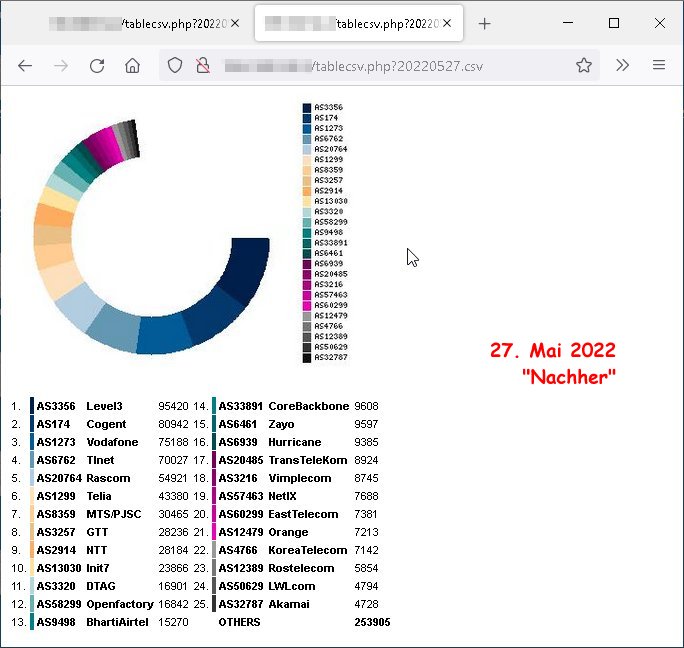
Task: Click LWLcom in row 24
Action: coord(291,586)
